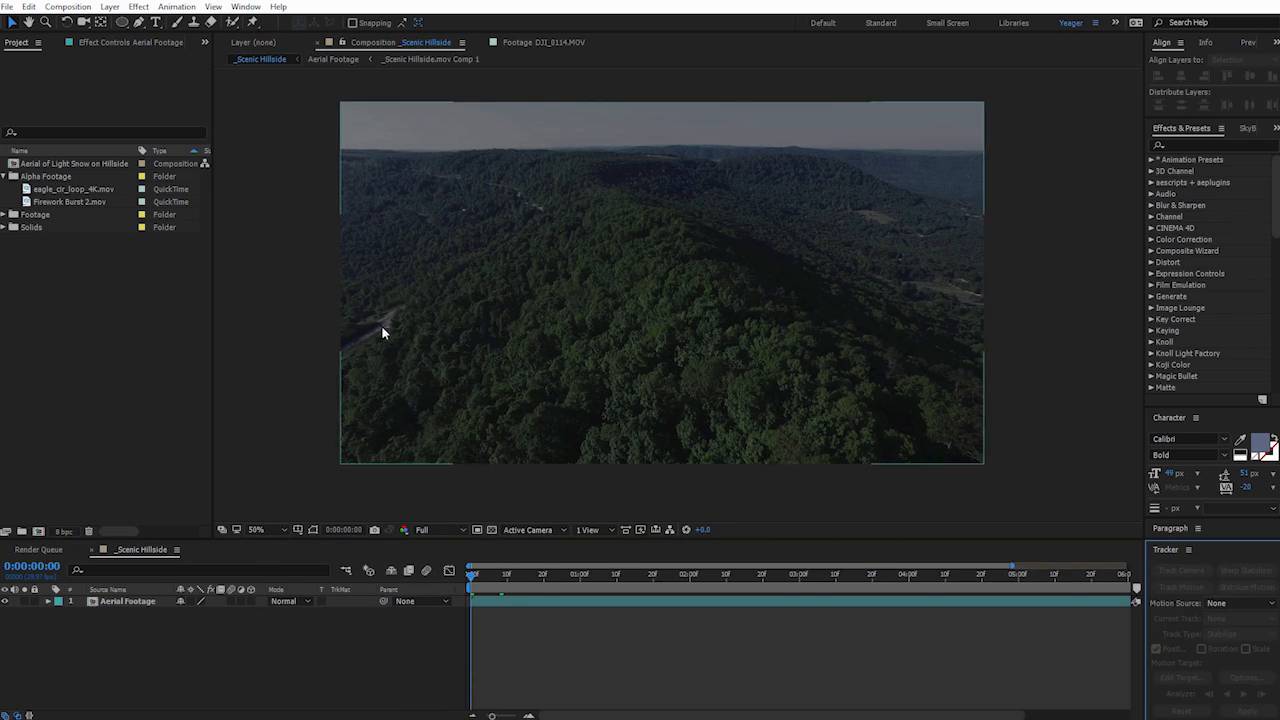This screenshot has width=1280, height=720.
Task: Switch to the Render Queue tab
Action: point(39,550)
